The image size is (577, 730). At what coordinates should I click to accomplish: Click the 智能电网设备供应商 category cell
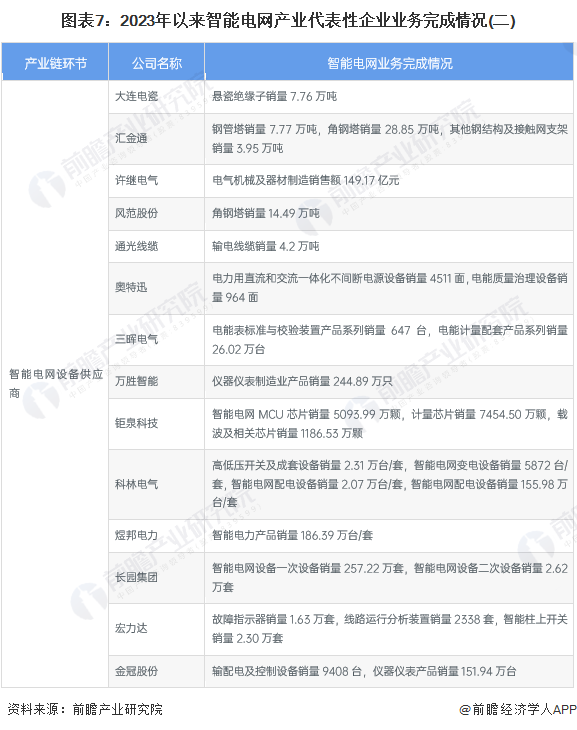coord(55,384)
